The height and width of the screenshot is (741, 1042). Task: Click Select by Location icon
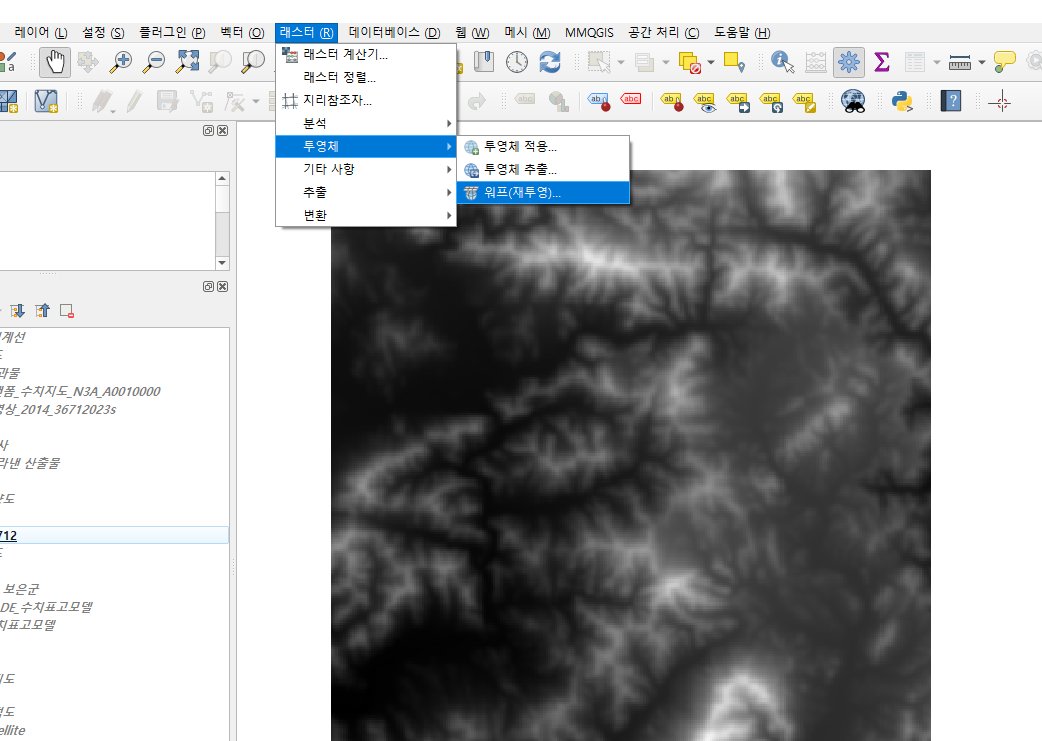(x=734, y=62)
